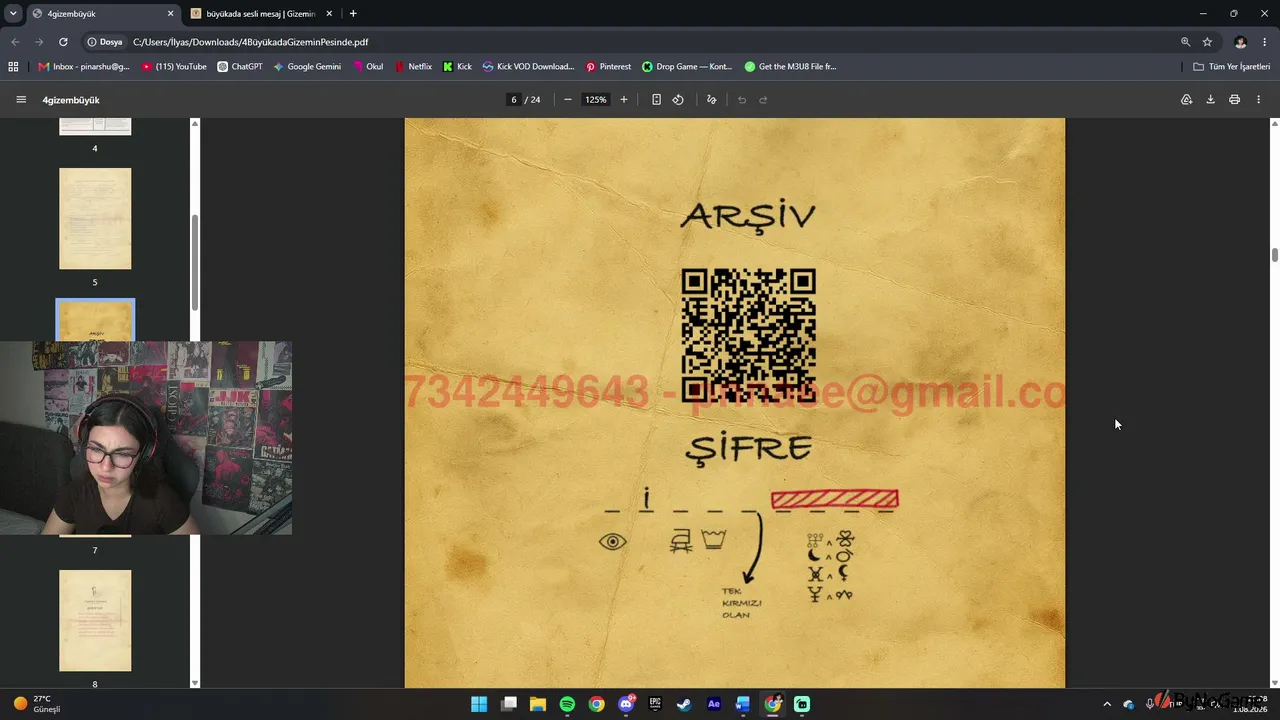The image size is (1280, 720).
Task: Open the ChatGPT bookmark
Action: coord(240,67)
